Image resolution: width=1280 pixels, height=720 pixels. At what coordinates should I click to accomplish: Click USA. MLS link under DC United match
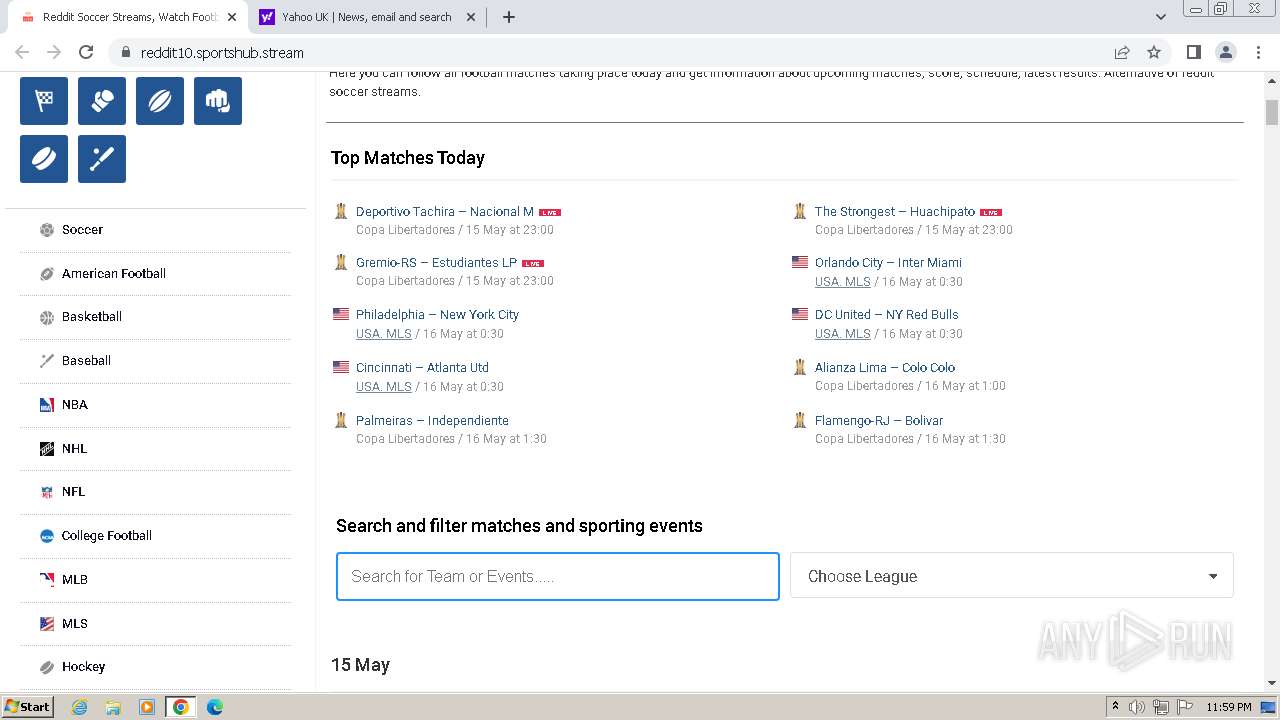[843, 334]
